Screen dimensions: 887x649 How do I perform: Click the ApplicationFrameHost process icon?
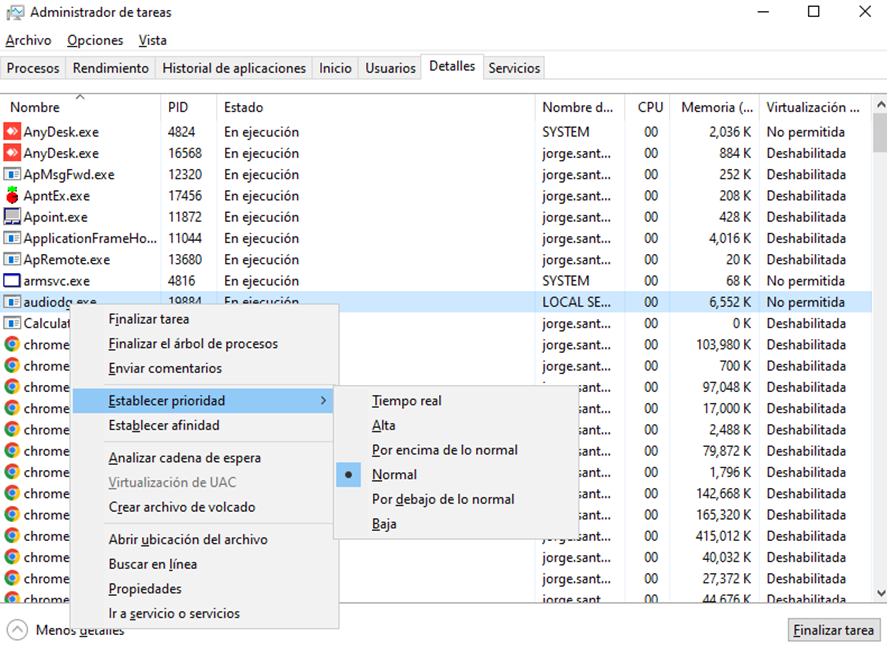tap(12, 238)
